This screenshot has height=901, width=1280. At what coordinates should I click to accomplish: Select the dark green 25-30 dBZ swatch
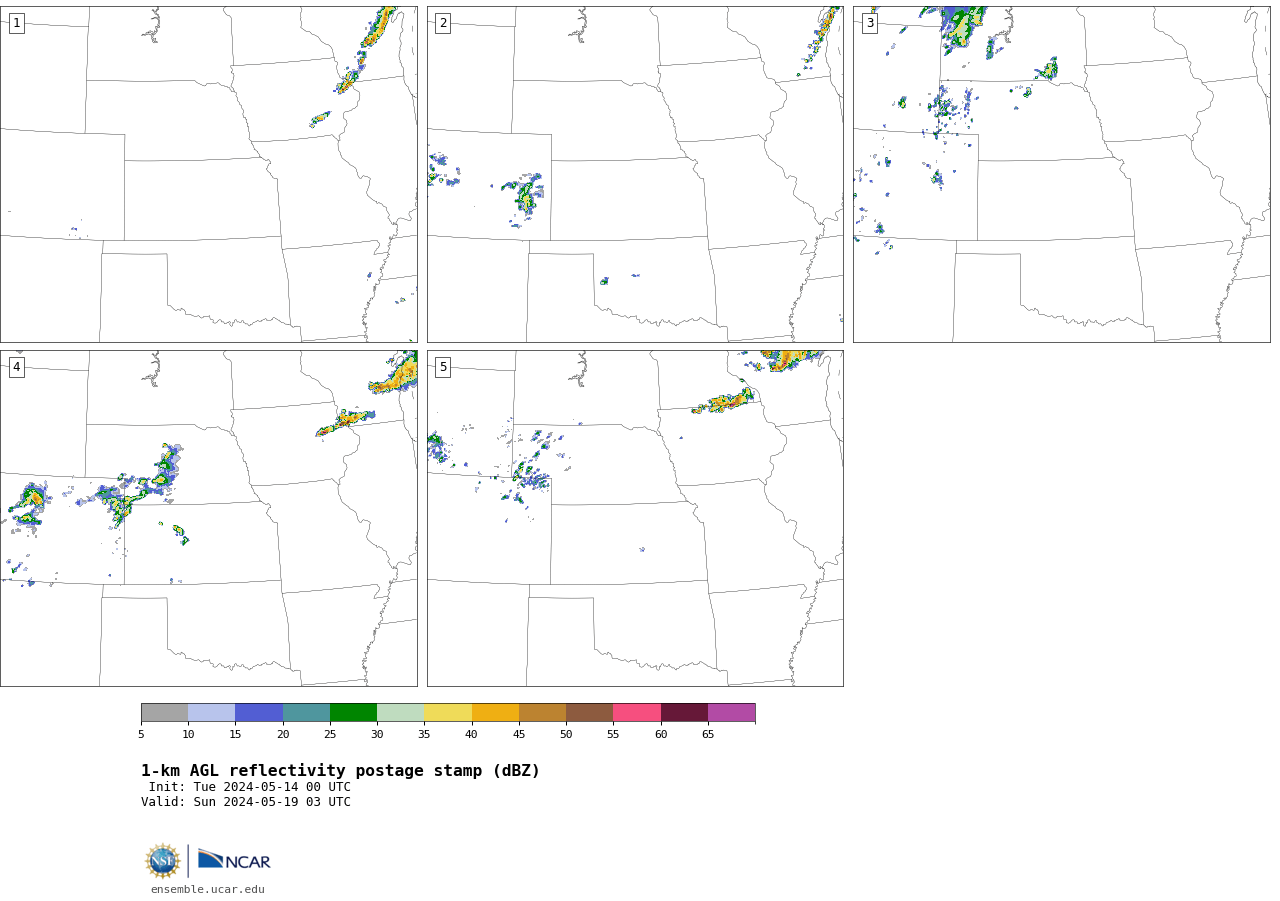(x=353, y=713)
